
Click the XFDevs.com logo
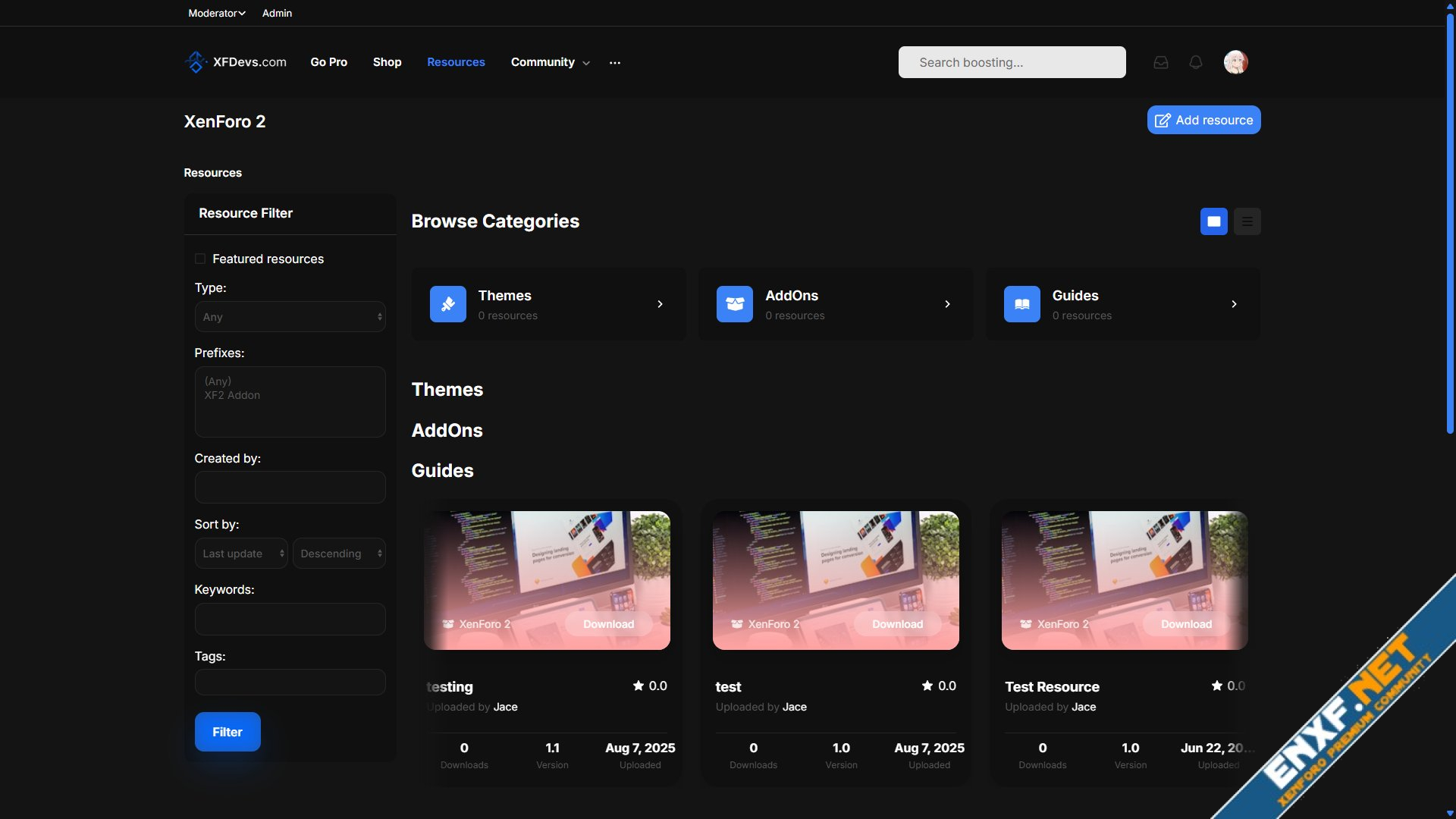coord(236,62)
